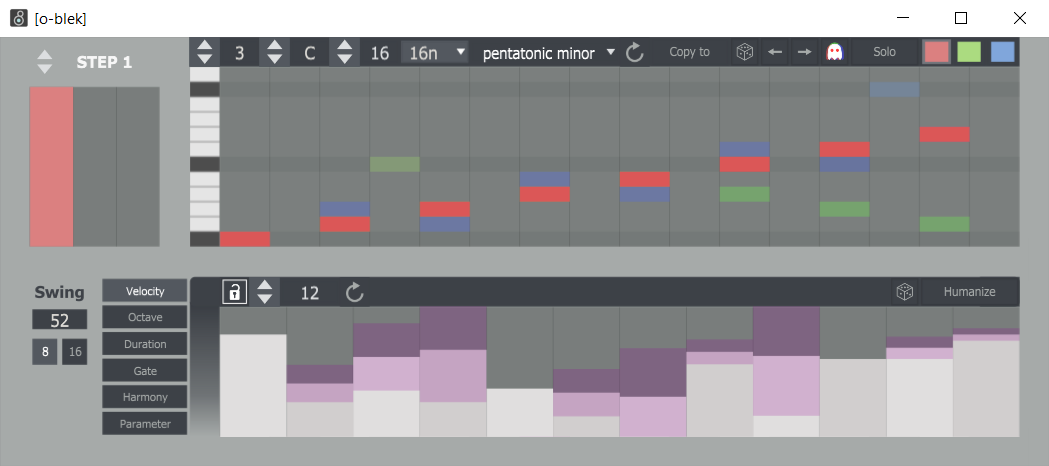Click the reset icon in the velocity toolbar

click(x=355, y=292)
